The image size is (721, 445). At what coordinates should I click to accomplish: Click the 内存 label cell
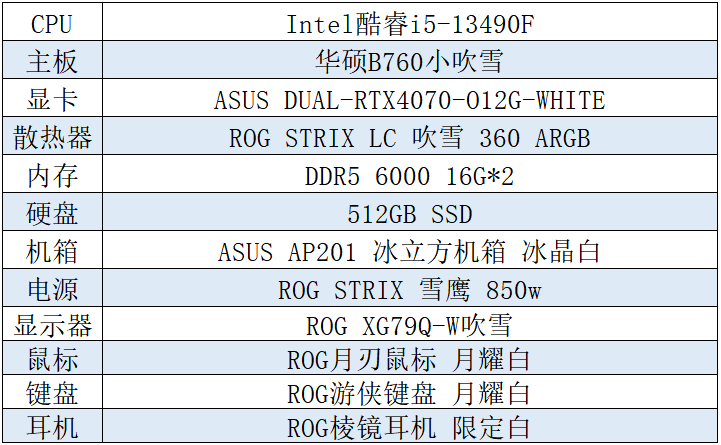click(52, 176)
